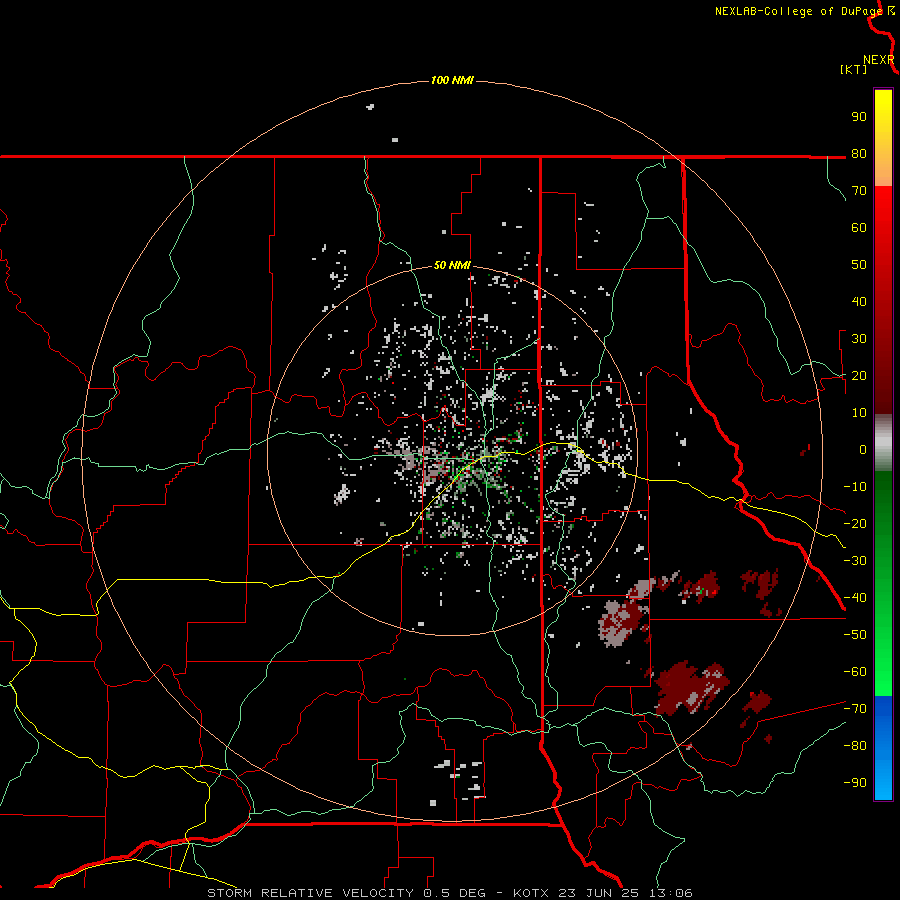Click the -40 knot scale label
Screen dimensions: 900x900
855,598
